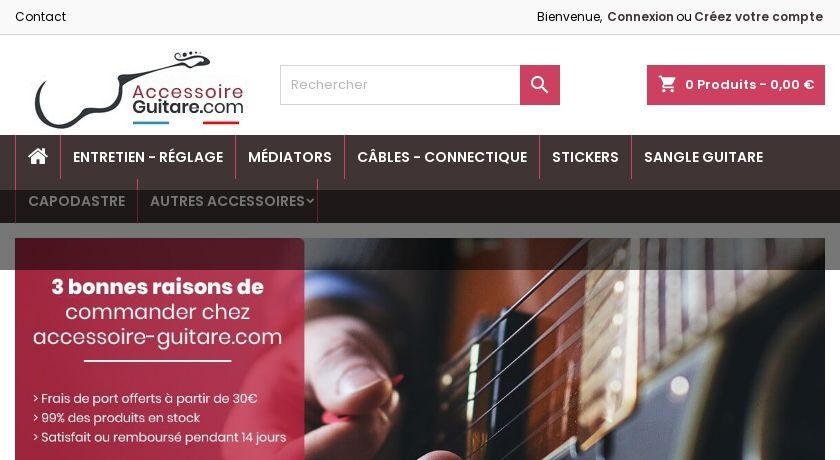Viewport: 840px width, 460px height.
Task: Open the Médiators category
Action: 290,157
